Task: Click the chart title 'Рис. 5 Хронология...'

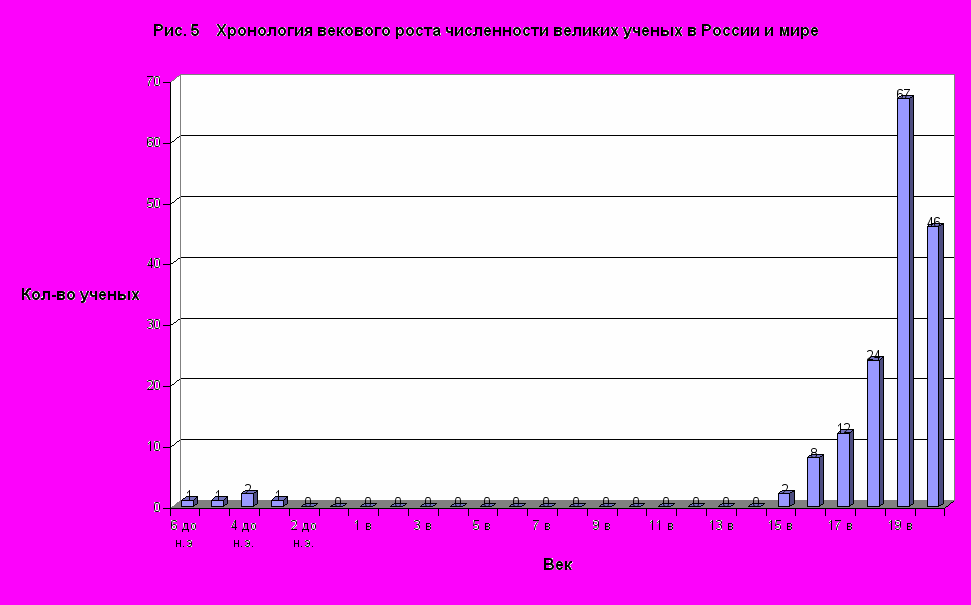Action: click(485, 31)
